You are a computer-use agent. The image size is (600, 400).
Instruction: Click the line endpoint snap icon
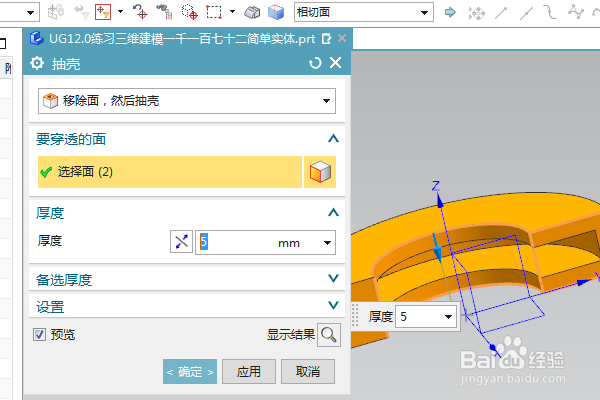pyautogui.click(x=501, y=13)
